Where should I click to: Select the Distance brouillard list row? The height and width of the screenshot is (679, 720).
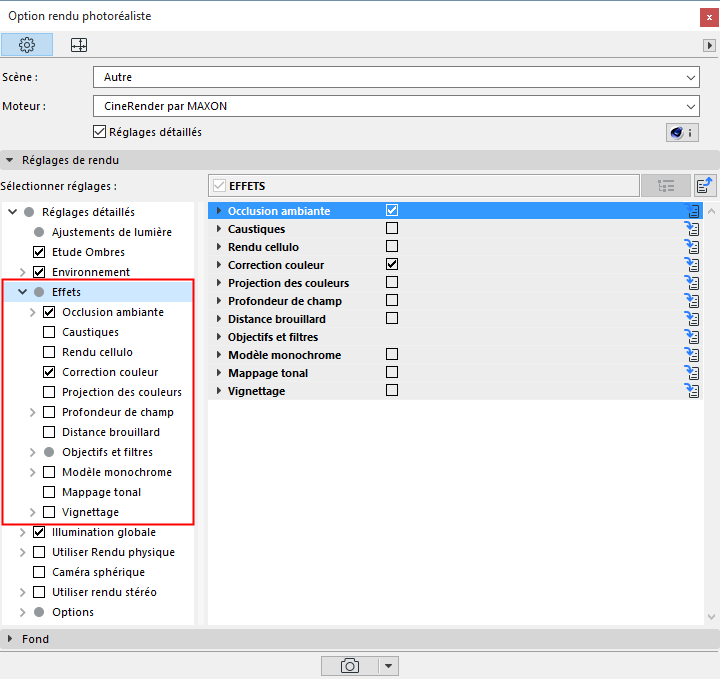tap(455, 319)
